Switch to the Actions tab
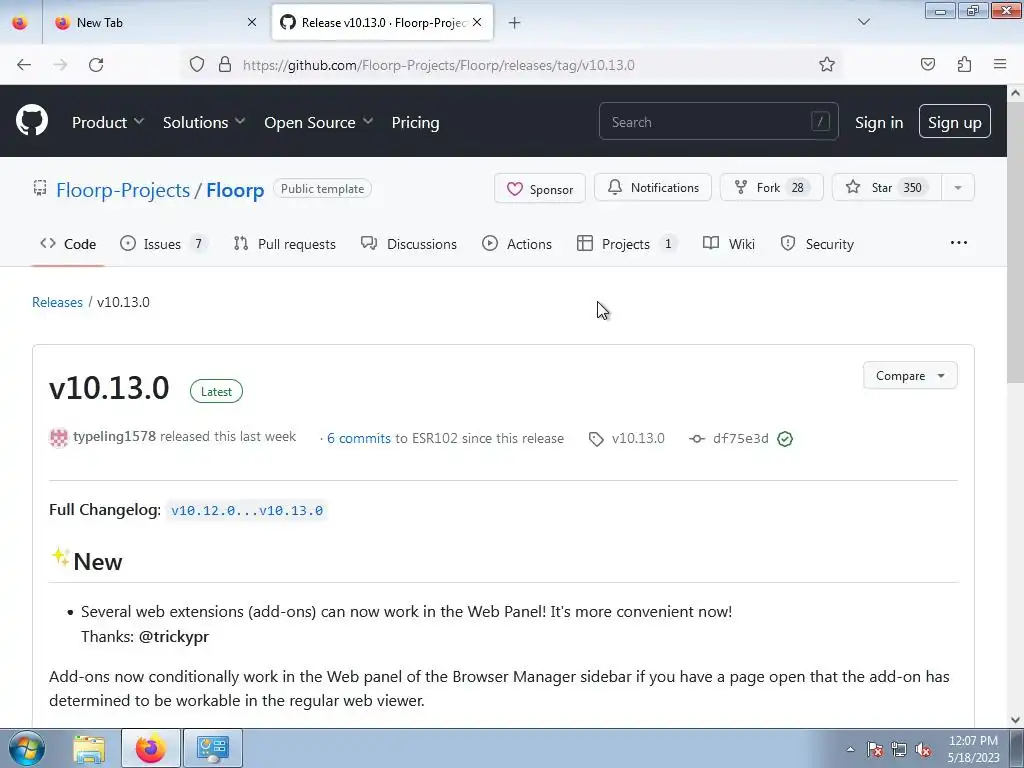The height and width of the screenshot is (768, 1024). point(517,244)
